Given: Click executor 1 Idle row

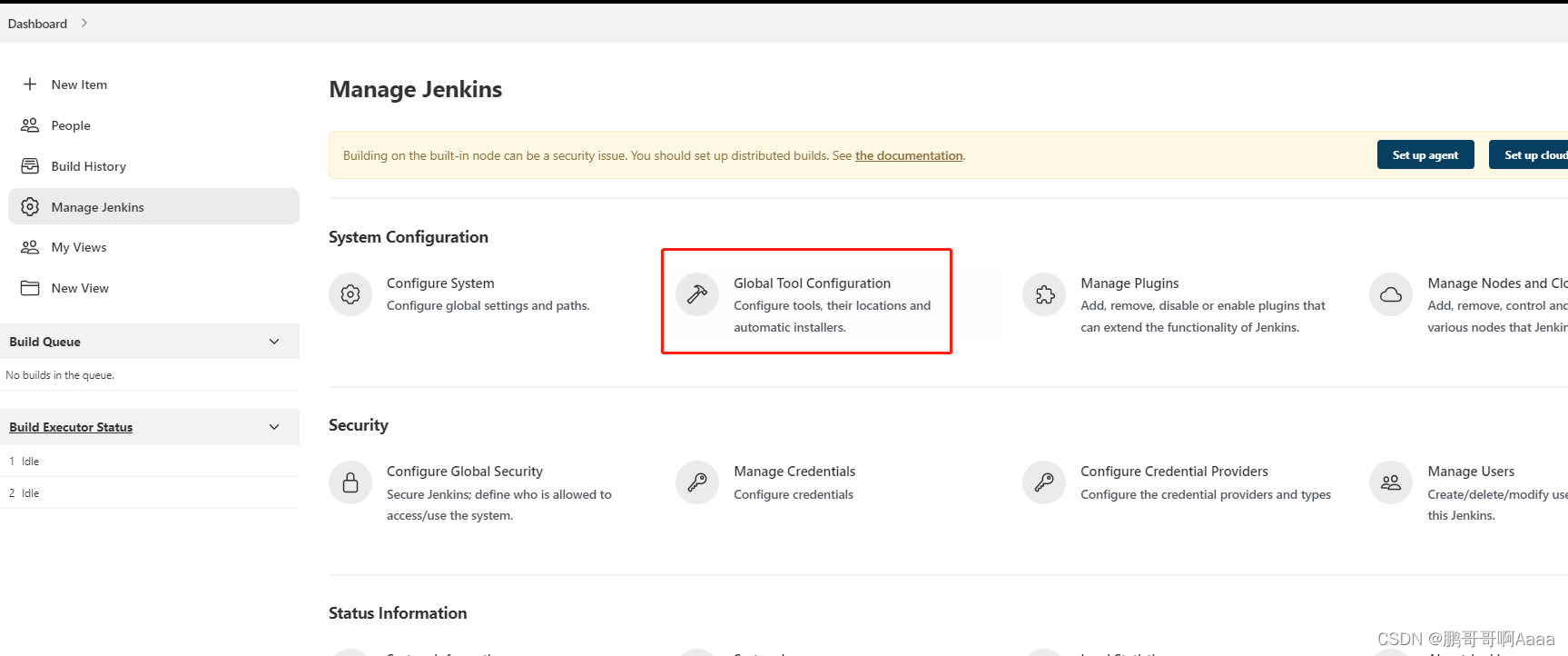Looking at the screenshot, I should [150, 462].
